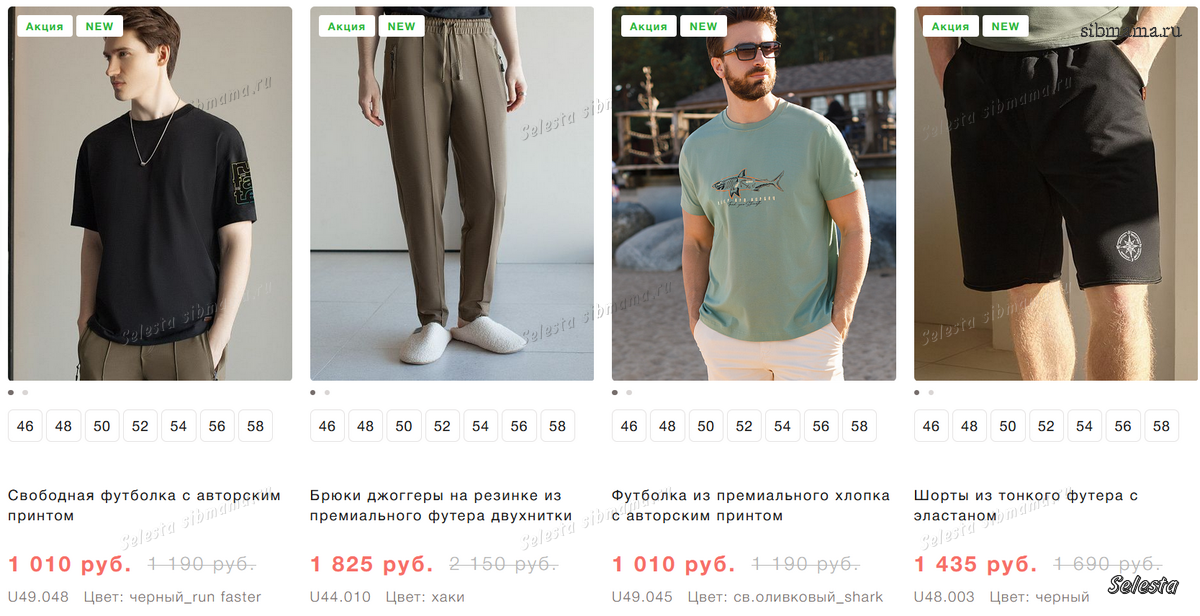This screenshot has height=616, width=1200.
Task: Show second photo dot for jogger pants
Action: coord(327,393)
